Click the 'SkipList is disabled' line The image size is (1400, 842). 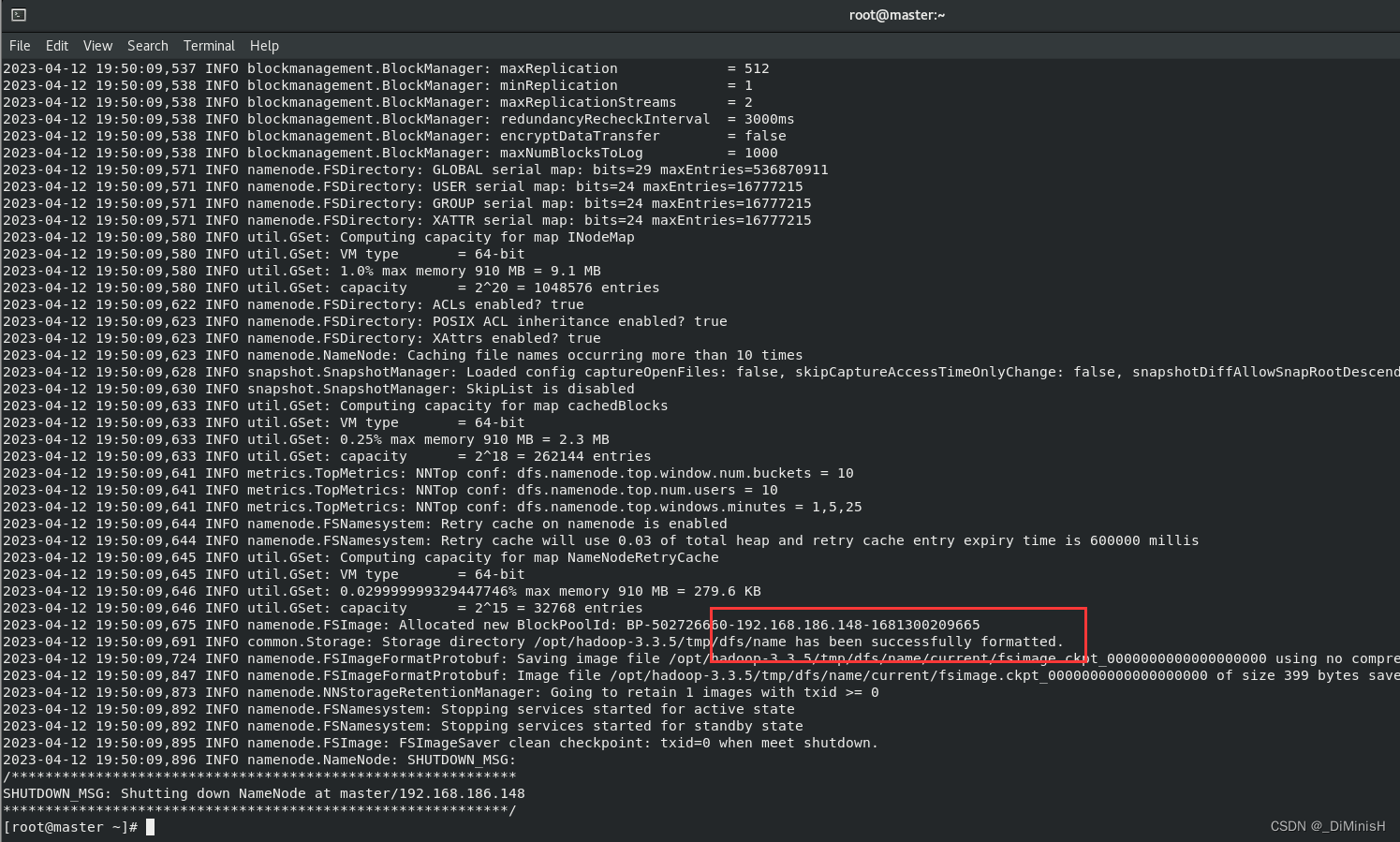(318, 389)
